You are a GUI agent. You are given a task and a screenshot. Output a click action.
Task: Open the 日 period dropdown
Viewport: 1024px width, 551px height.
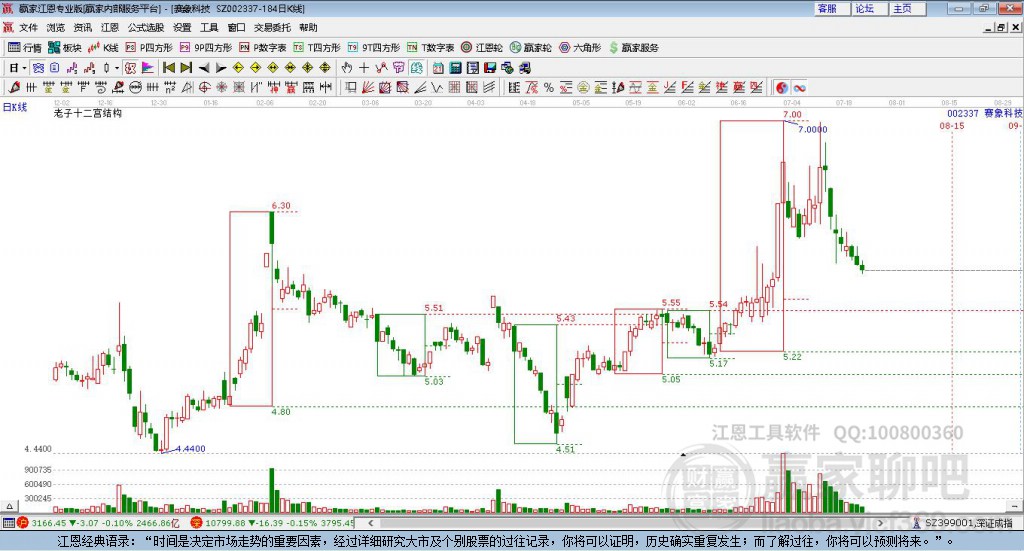point(18,68)
